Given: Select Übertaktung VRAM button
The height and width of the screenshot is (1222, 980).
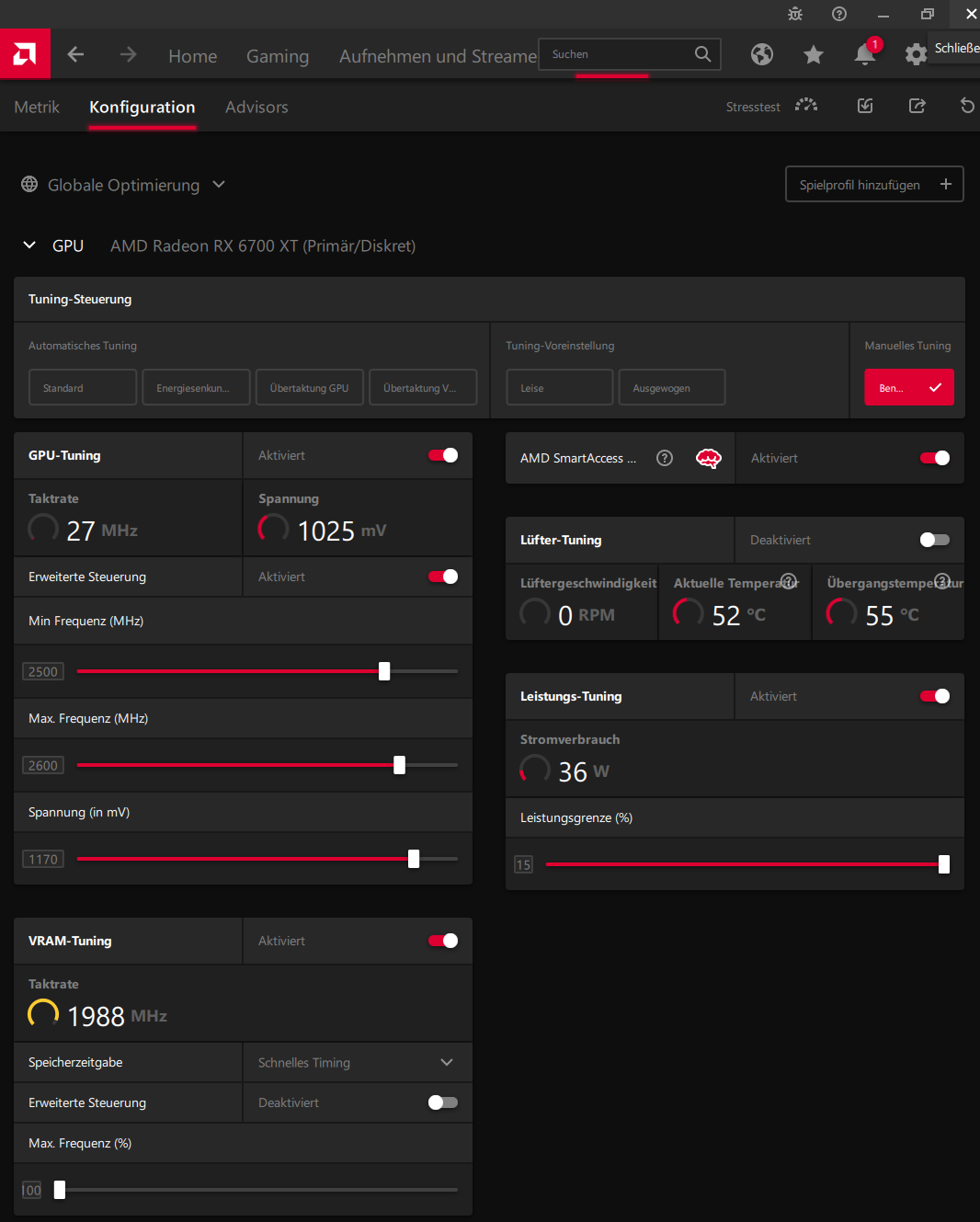Looking at the screenshot, I should pos(423,387).
